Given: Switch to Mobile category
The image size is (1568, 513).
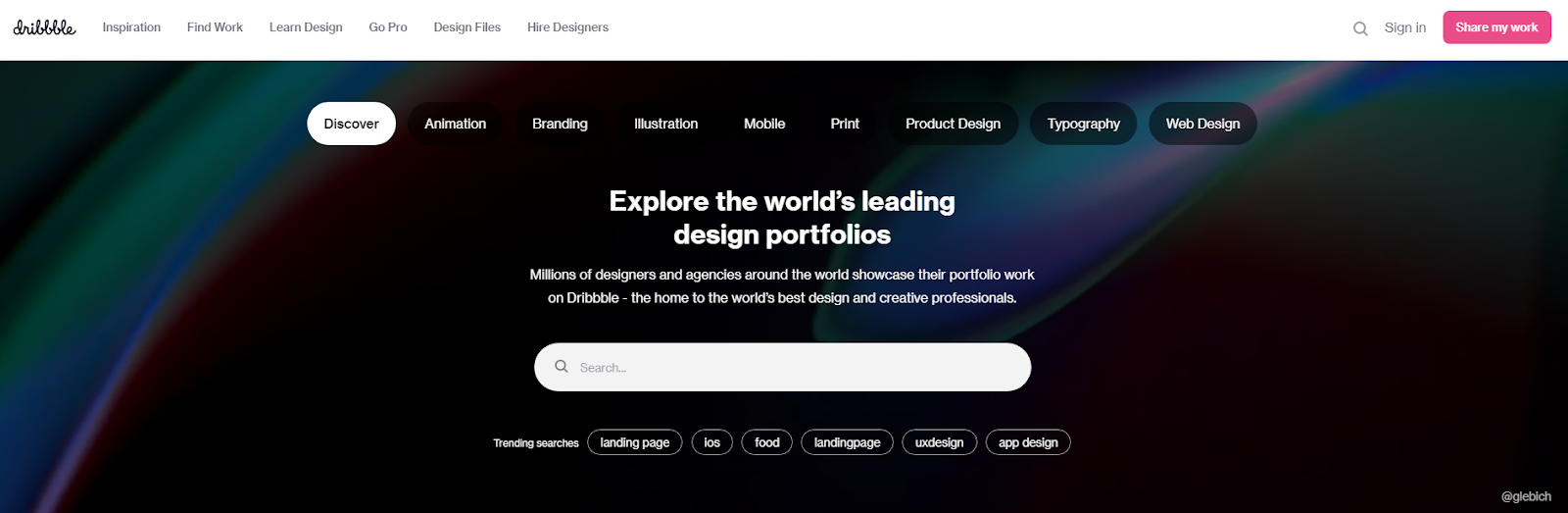Looking at the screenshot, I should tap(764, 124).
